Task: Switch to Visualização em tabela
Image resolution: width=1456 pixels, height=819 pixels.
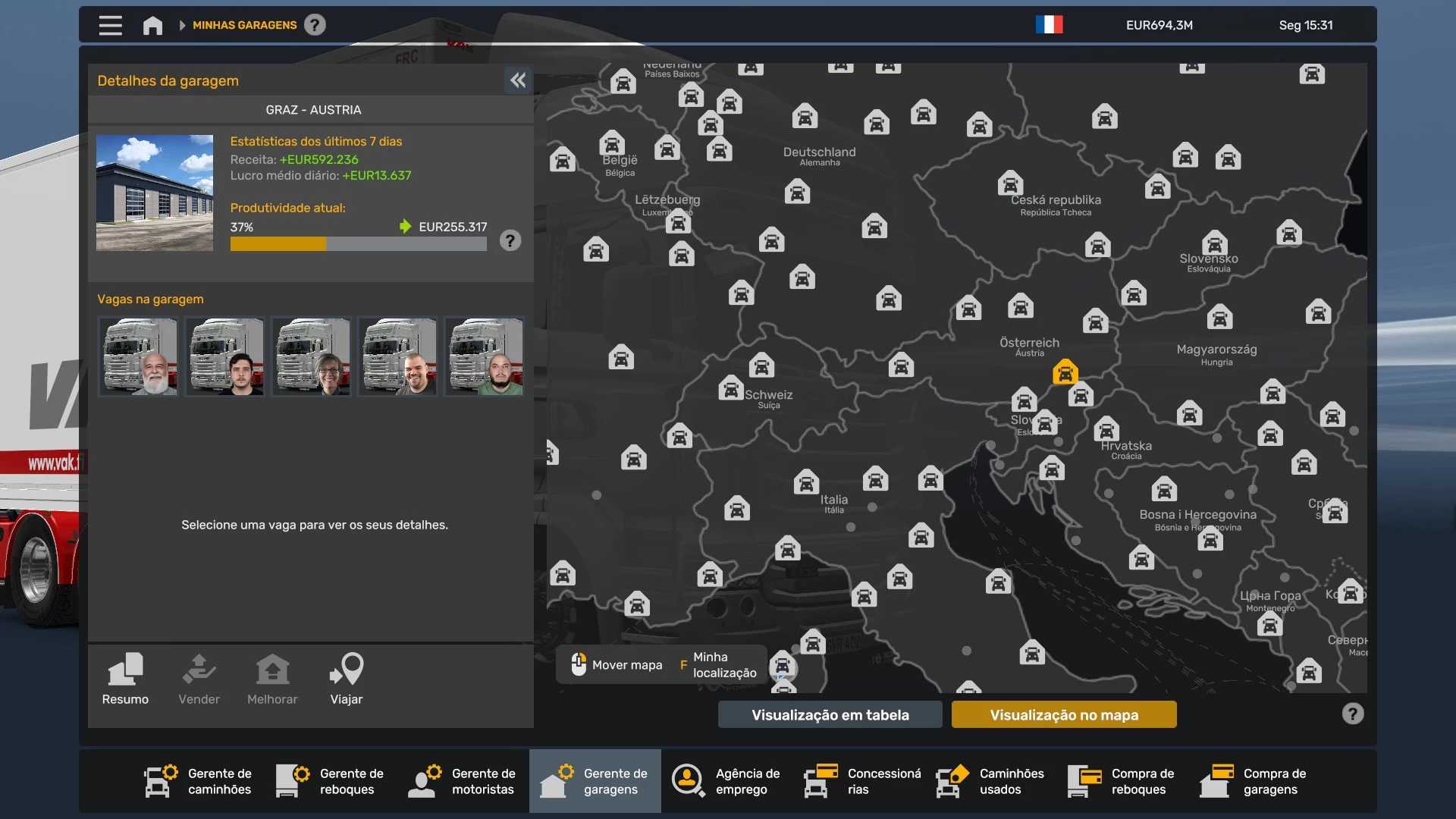Action: (x=830, y=714)
